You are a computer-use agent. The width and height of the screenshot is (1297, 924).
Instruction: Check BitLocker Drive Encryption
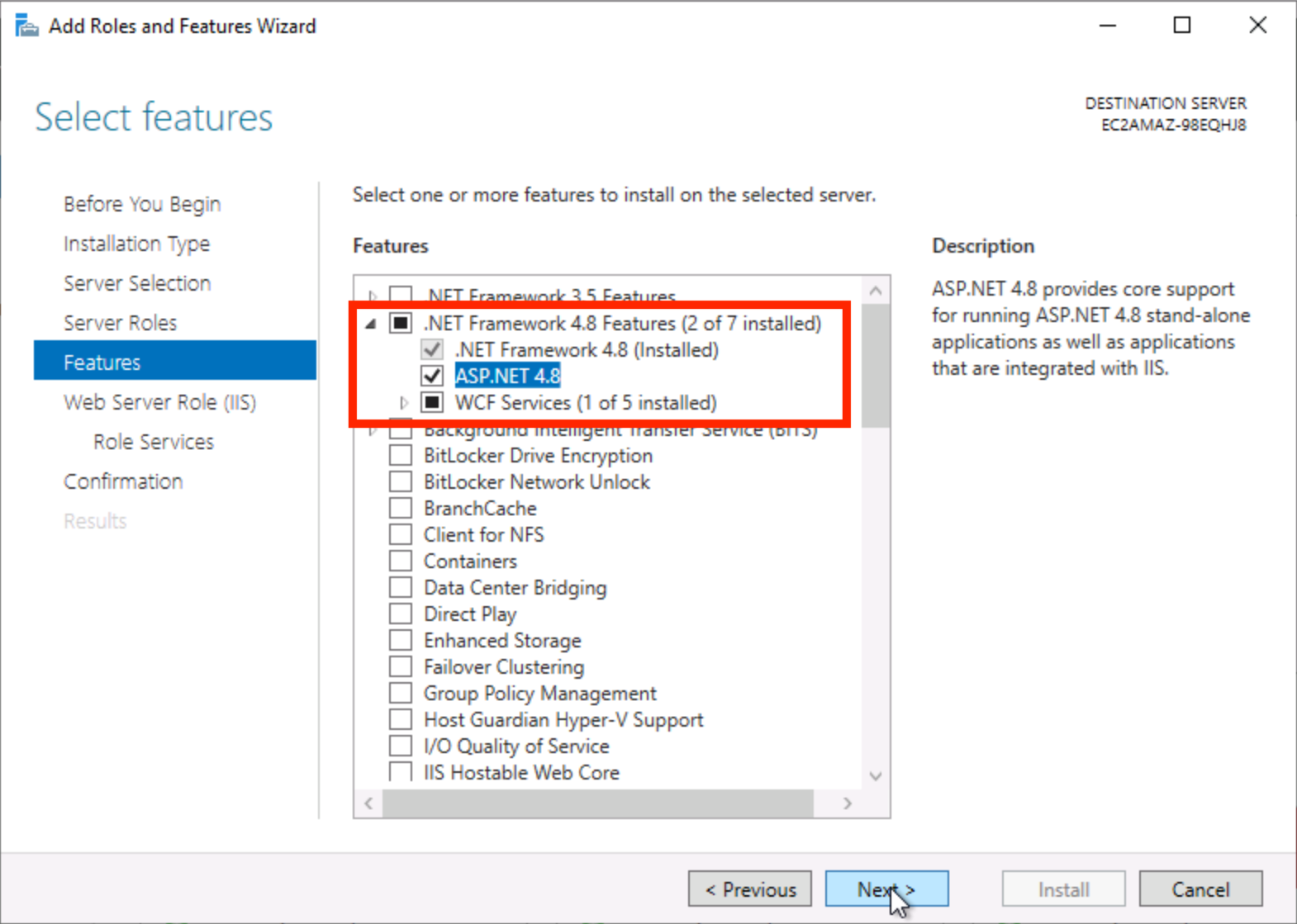tap(401, 455)
